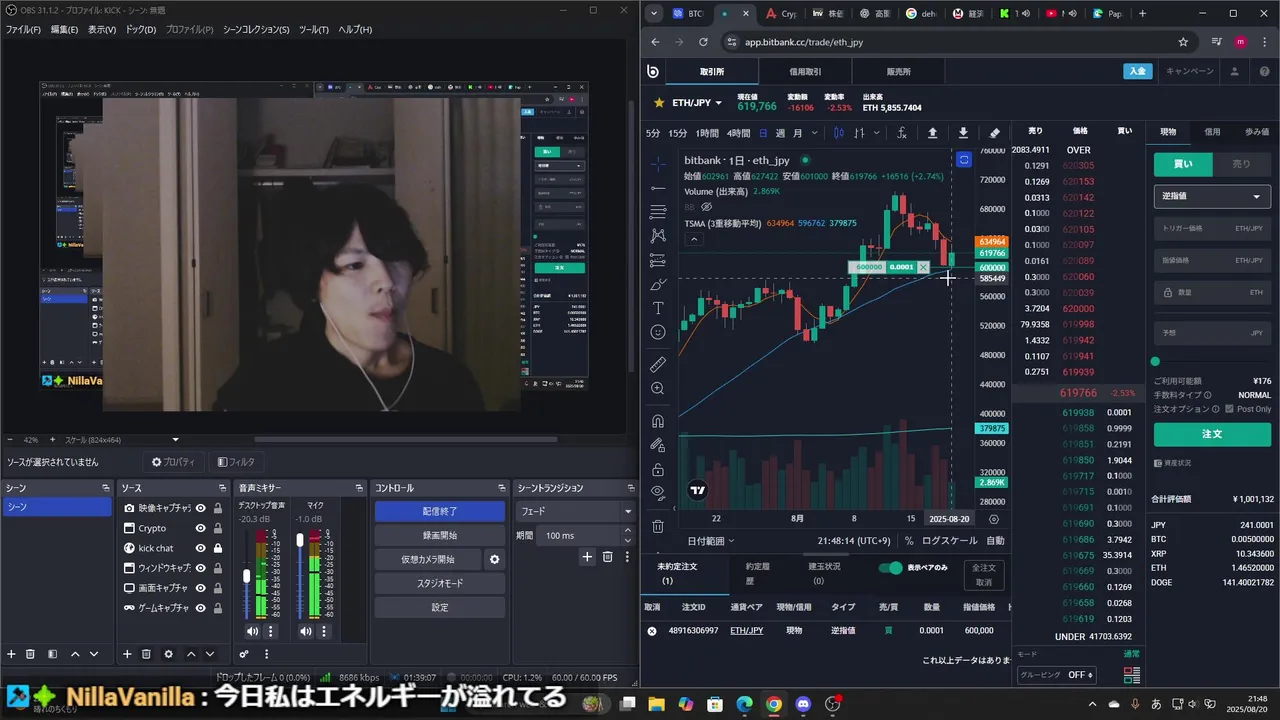
Task: Toggle visibility of 画面キャプチャ source
Action: (x=200, y=588)
